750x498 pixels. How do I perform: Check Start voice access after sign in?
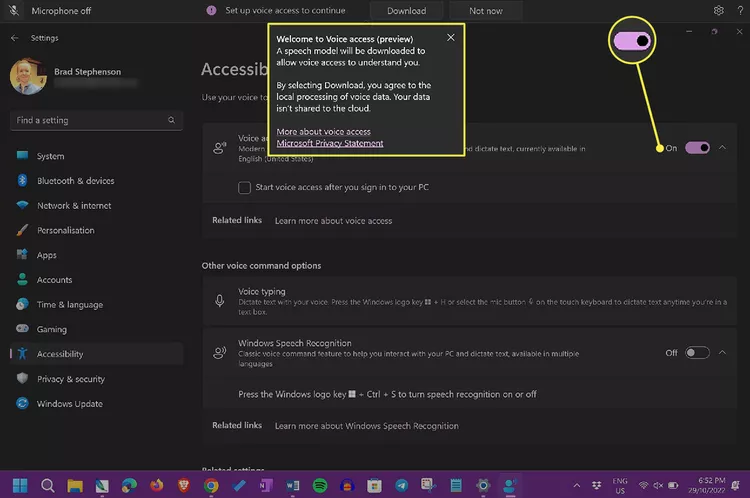(245, 187)
